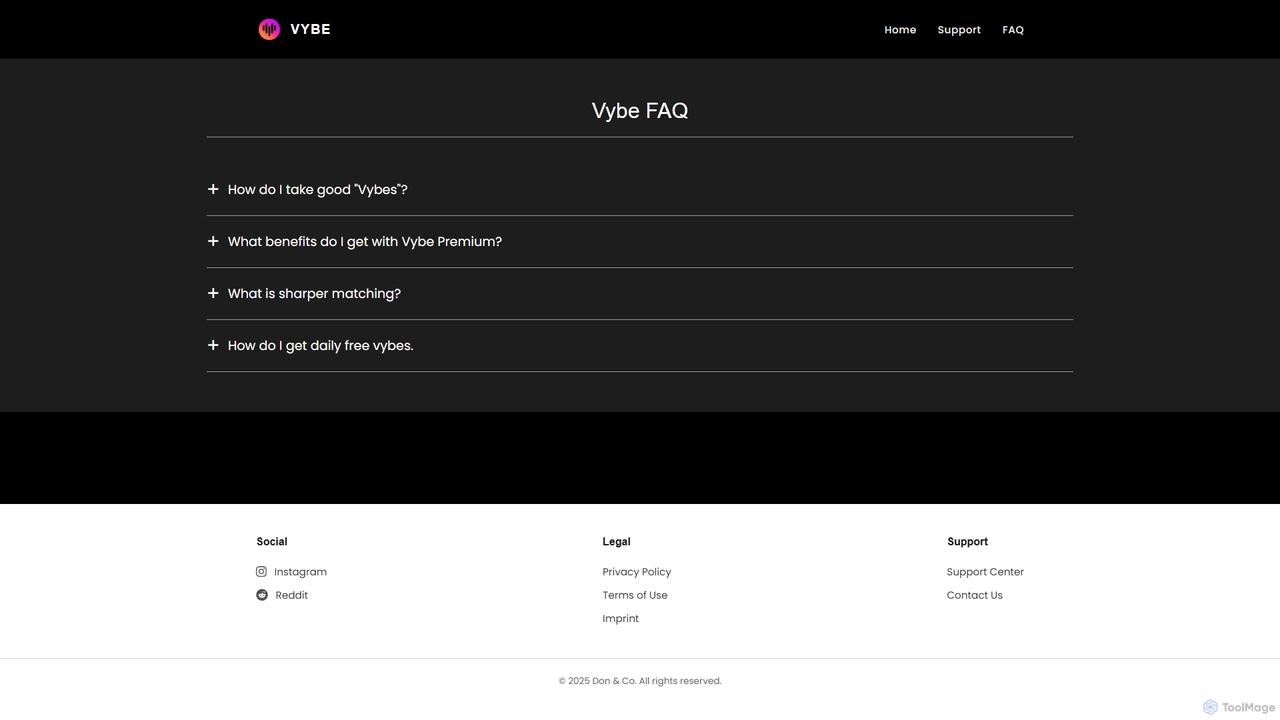Open the Support nav item
1280x720 pixels.
959,30
